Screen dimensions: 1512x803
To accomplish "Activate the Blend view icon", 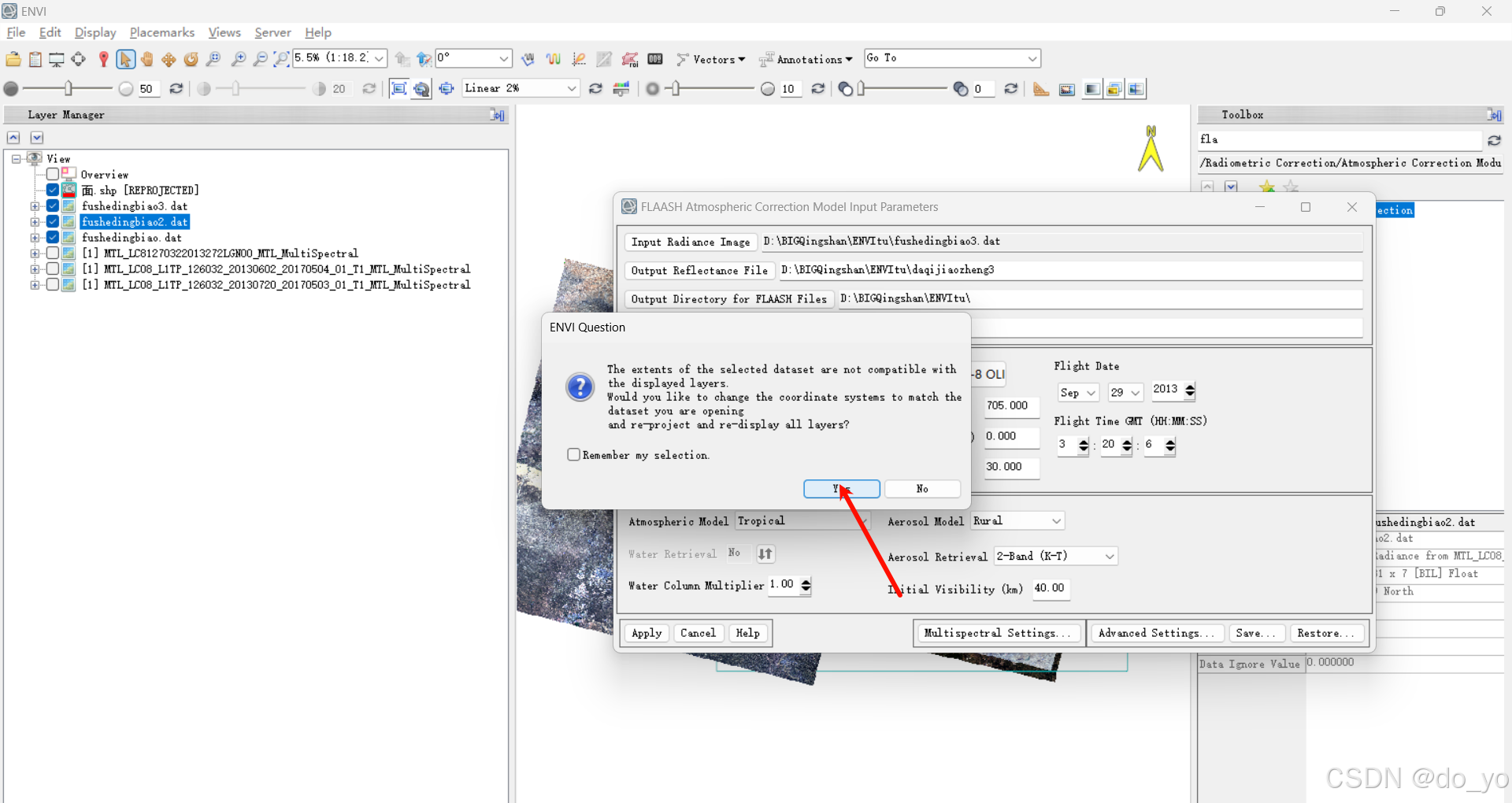I will click(x=1091, y=89).
